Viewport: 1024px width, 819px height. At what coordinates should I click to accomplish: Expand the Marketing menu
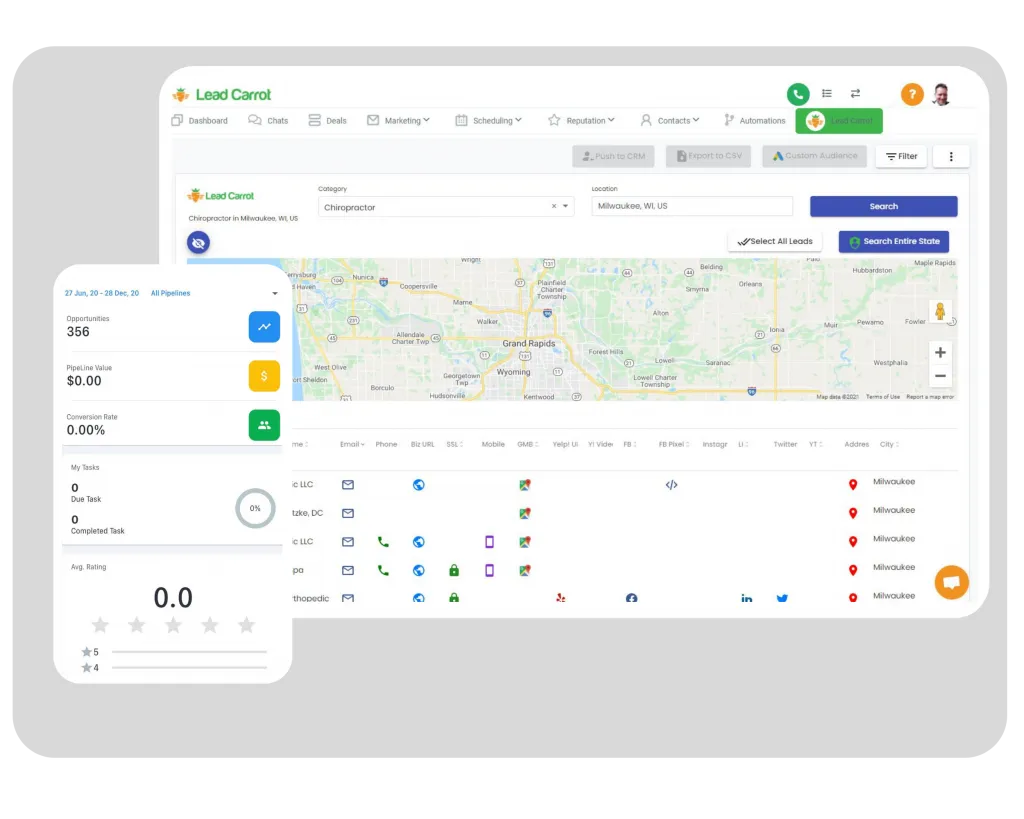pyautogui.click(x=398, y=120)
